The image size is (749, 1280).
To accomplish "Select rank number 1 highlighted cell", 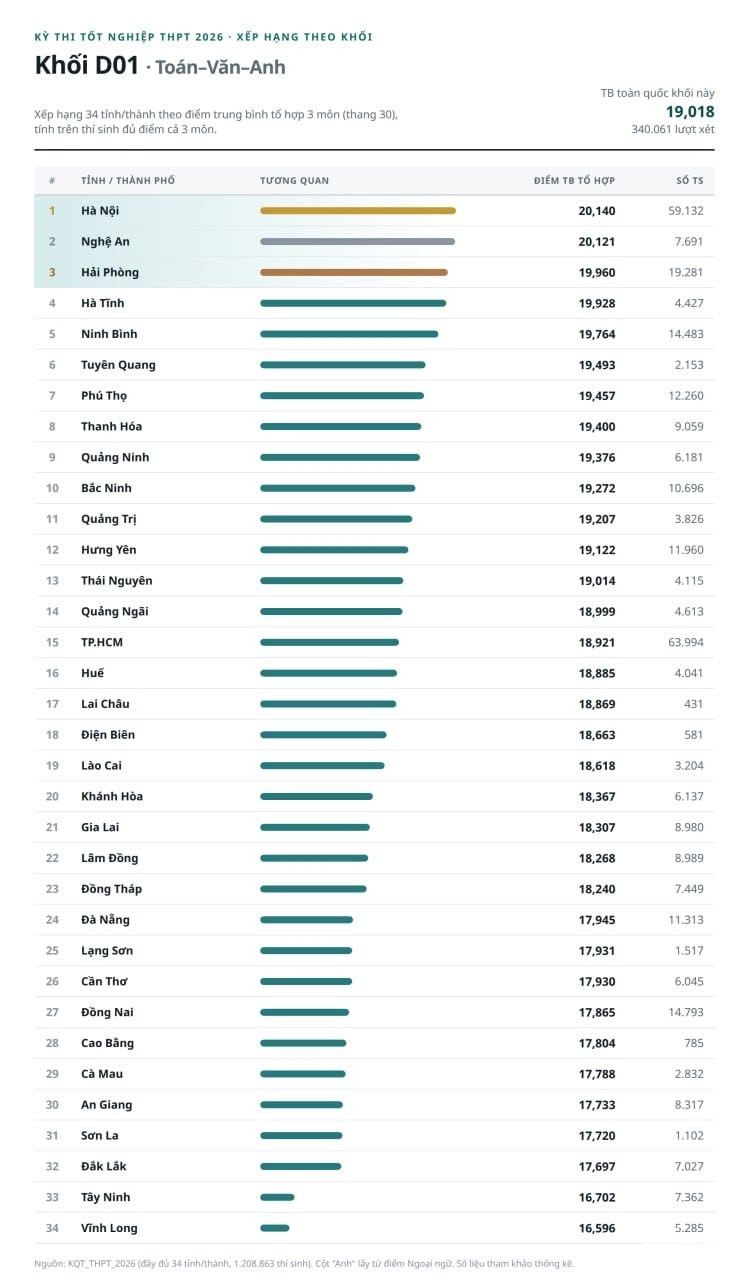I will [x=52, y=211].
